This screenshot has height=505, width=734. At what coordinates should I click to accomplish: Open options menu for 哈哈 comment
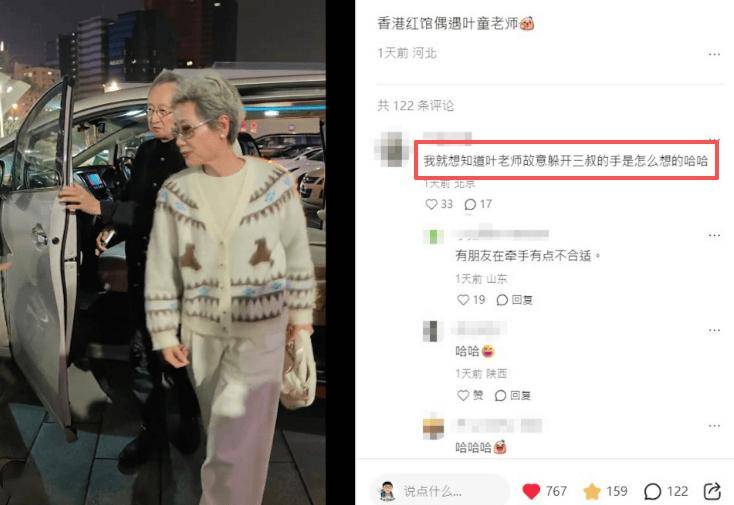[714, 330]
